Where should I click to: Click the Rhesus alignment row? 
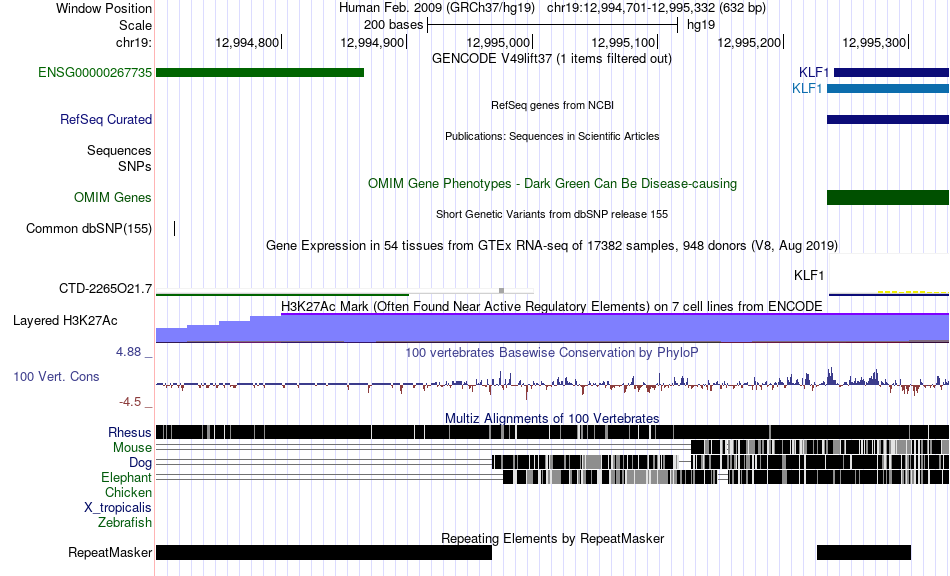coord(552,432)
